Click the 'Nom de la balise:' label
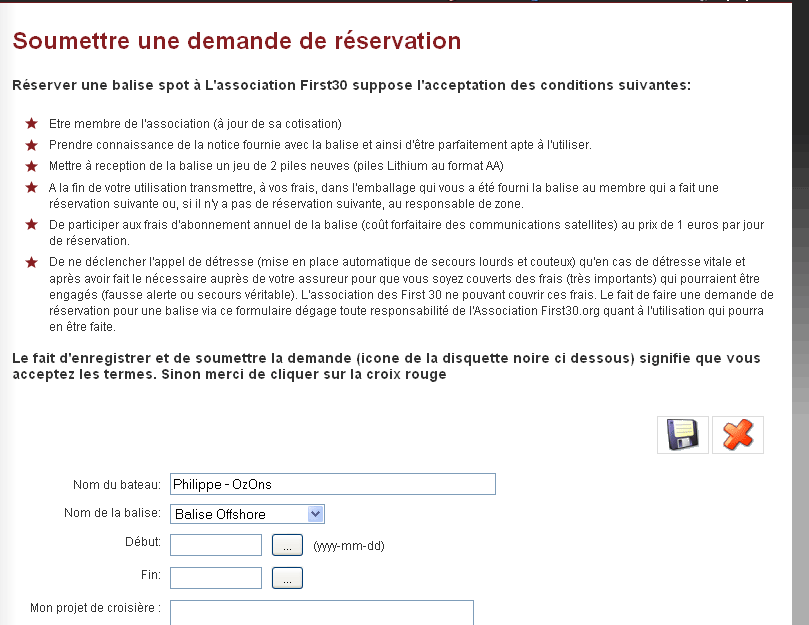 [111, 514]
